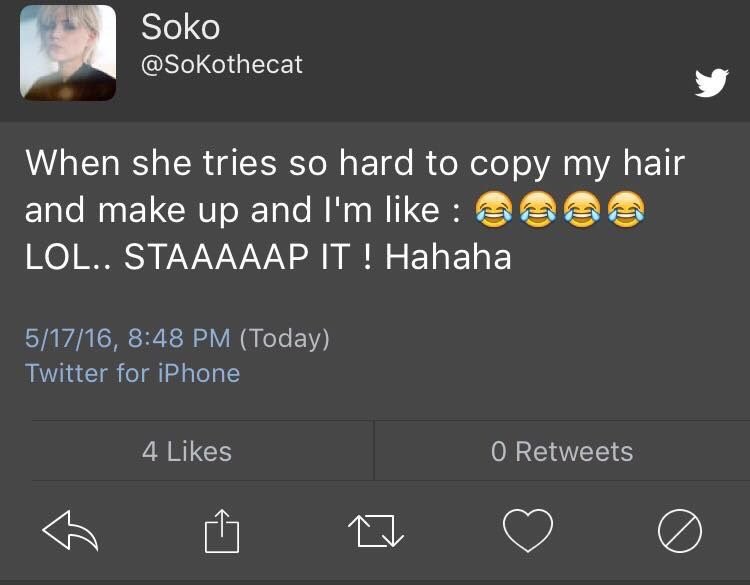Click the word Hahaha in tweet
The height and width of the screenshot is (585, 750).
coord(448,257)
